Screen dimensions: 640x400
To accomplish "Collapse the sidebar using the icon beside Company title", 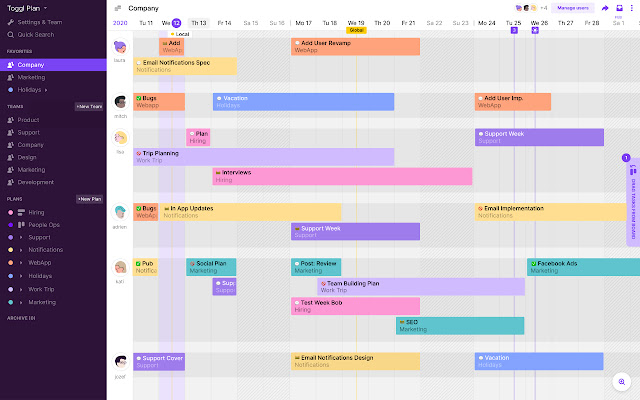I will coord(118,8).
